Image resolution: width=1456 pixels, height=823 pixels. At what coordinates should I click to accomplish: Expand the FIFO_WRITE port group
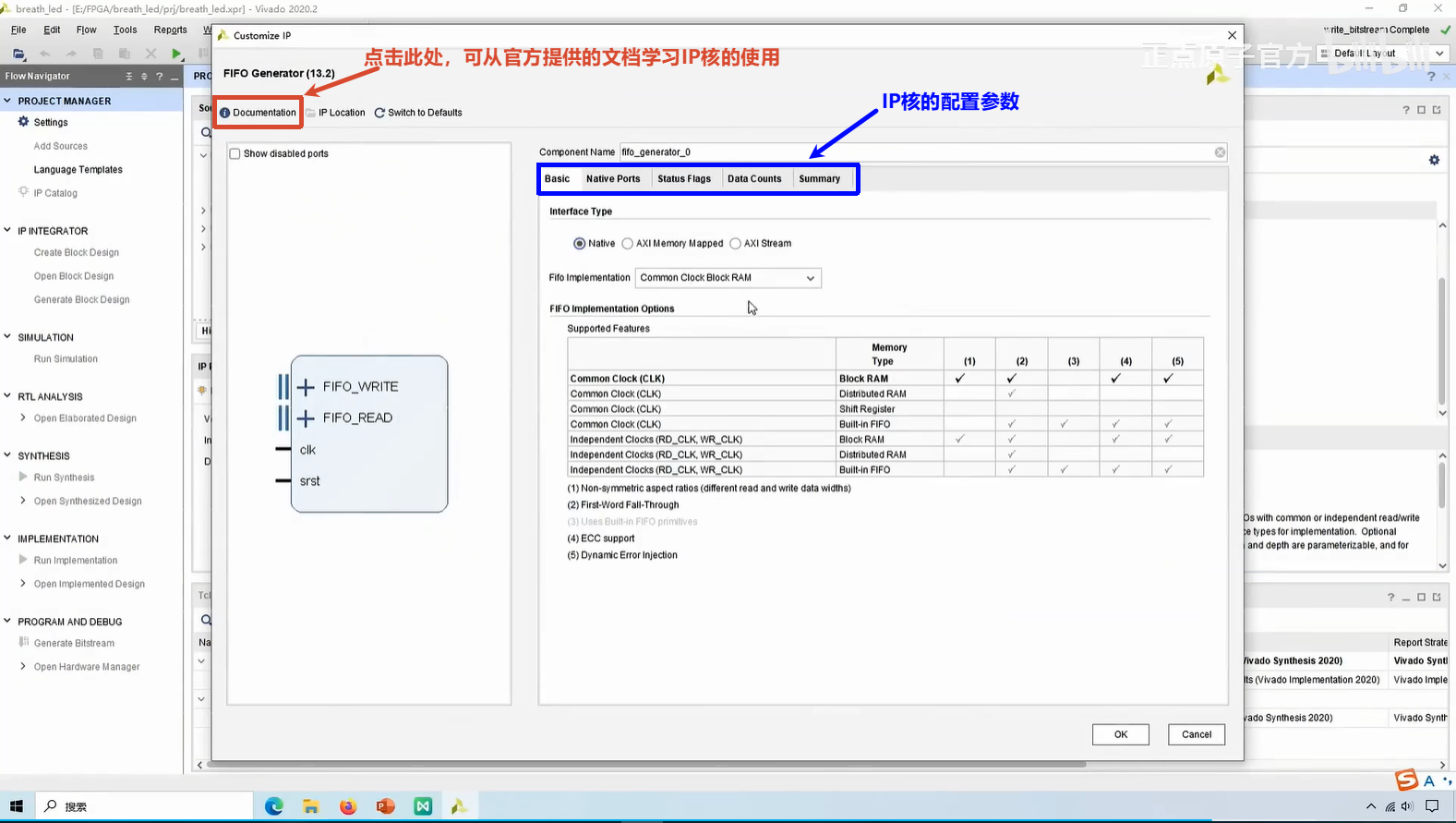pos(306,387)
